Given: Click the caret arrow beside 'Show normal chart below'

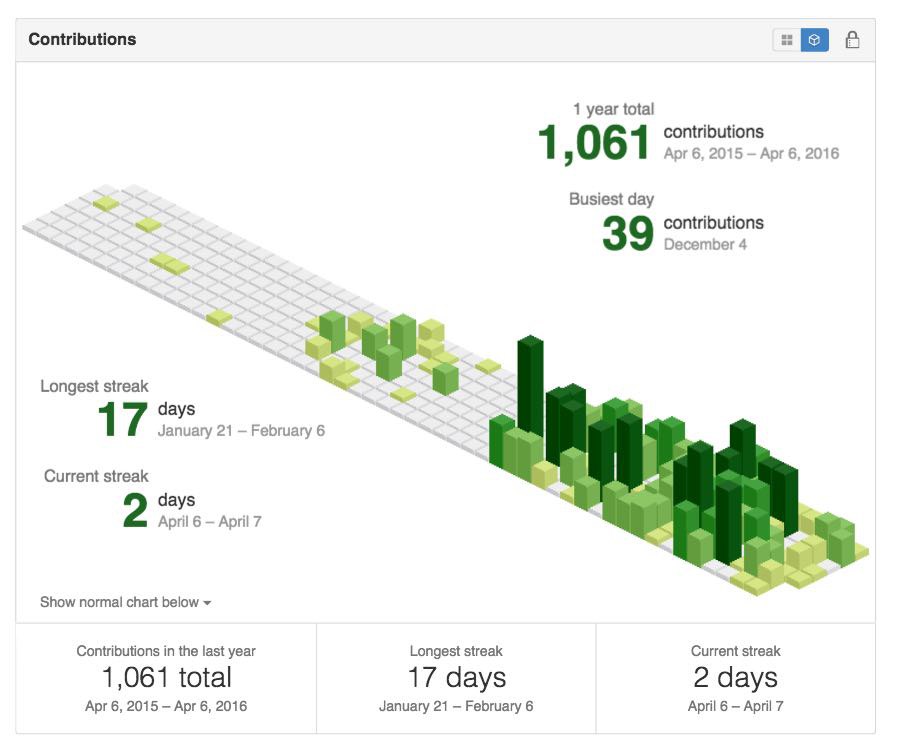Looking at the screenshot, I should [207, 603].
